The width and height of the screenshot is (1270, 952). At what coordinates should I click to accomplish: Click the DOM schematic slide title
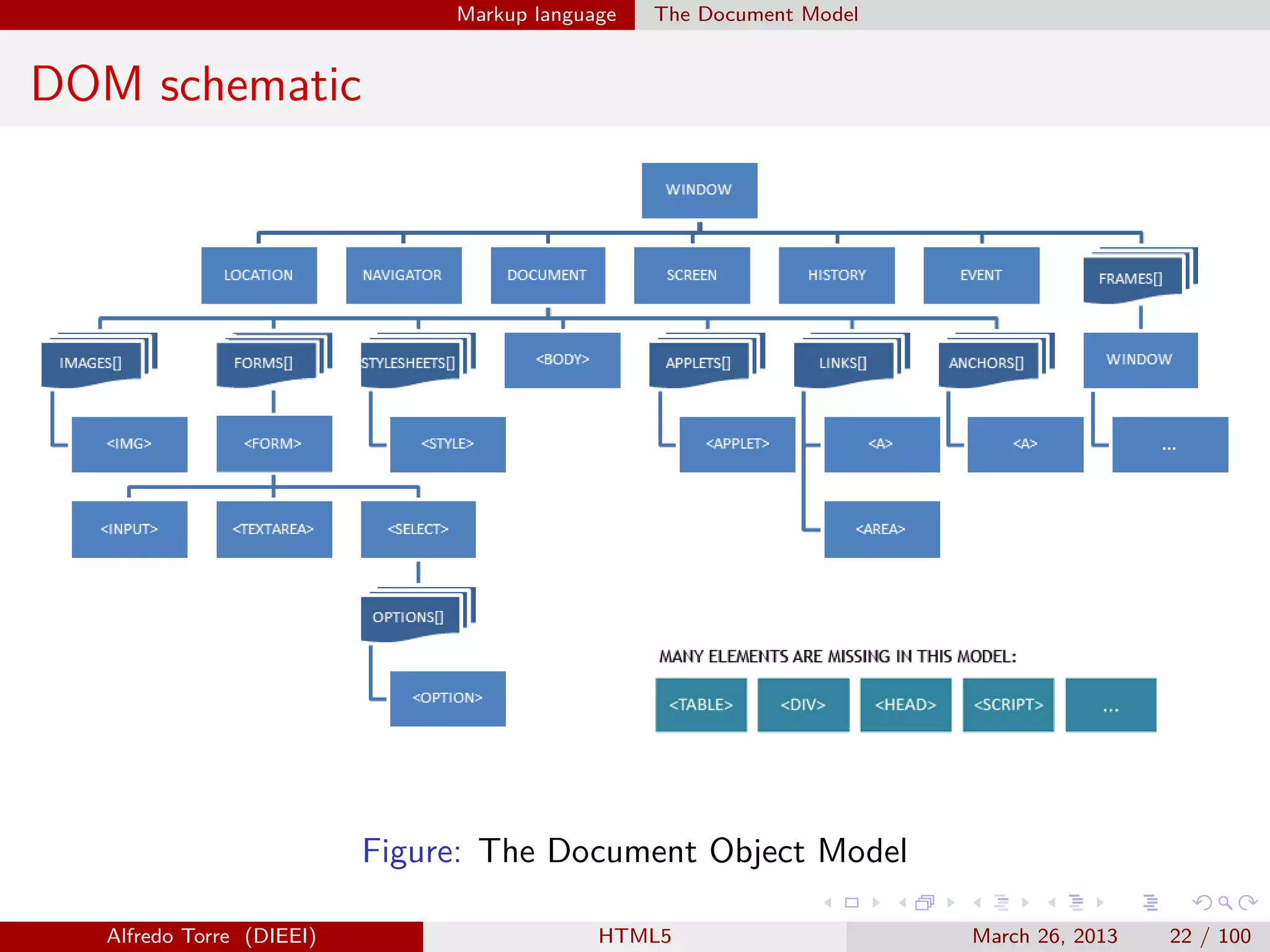pos(196,84)
